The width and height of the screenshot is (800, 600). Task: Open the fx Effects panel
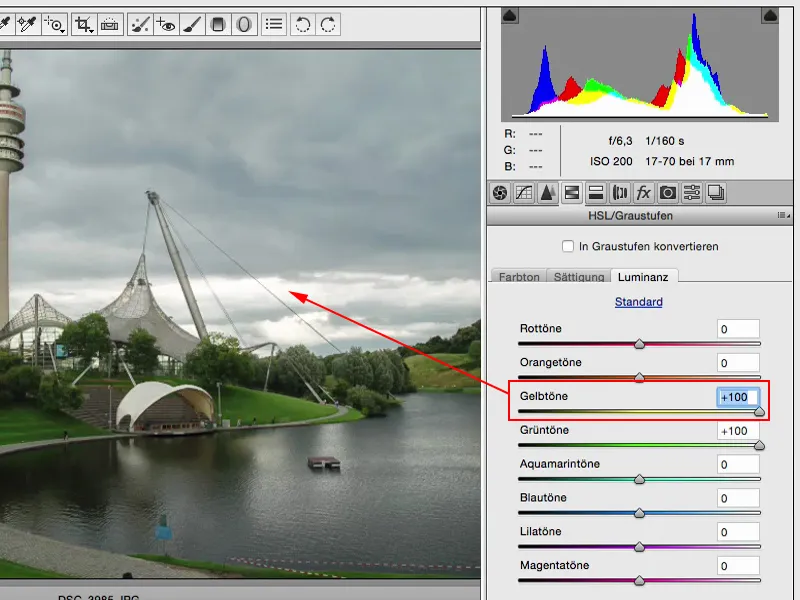[643, 193]
